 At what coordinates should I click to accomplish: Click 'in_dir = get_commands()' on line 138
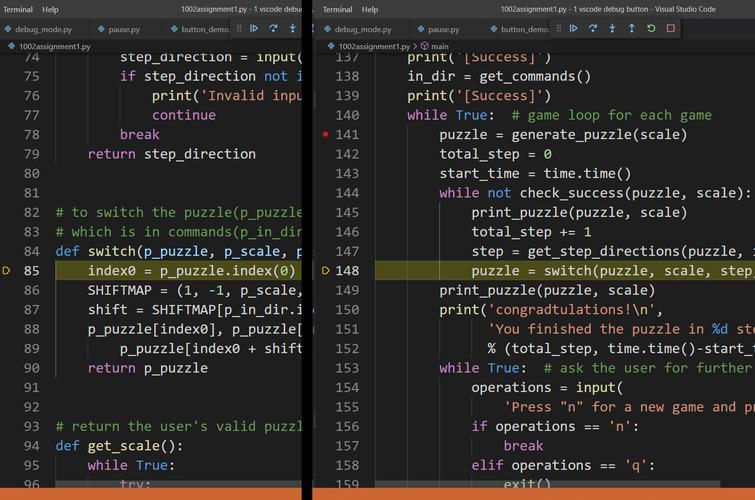point(499,77)
